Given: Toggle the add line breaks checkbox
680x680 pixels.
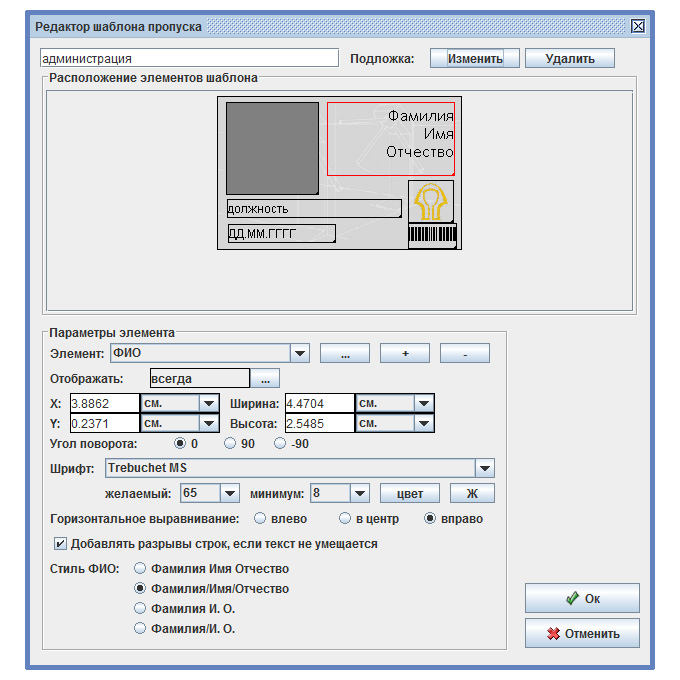Looking at the screenshot, I should point(60,544).
